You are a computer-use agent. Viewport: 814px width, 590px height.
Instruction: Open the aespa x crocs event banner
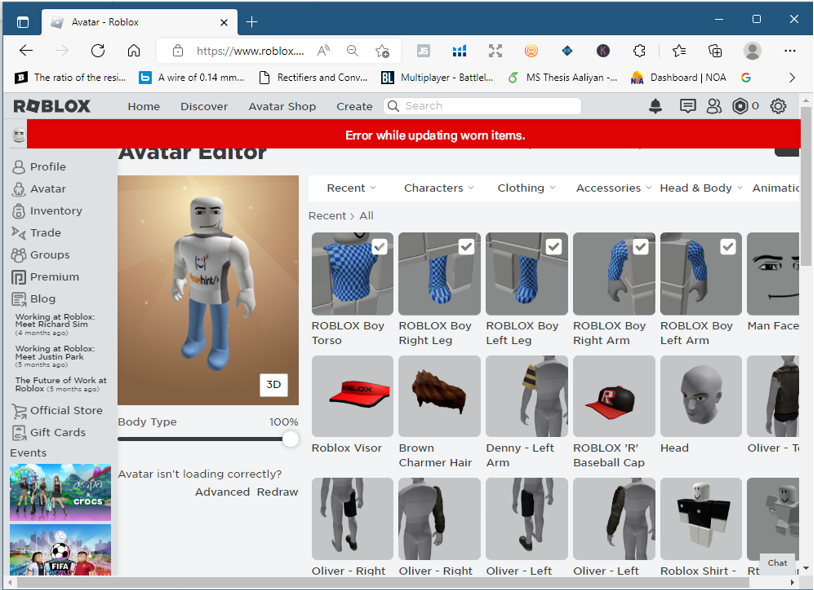(60, 492)
